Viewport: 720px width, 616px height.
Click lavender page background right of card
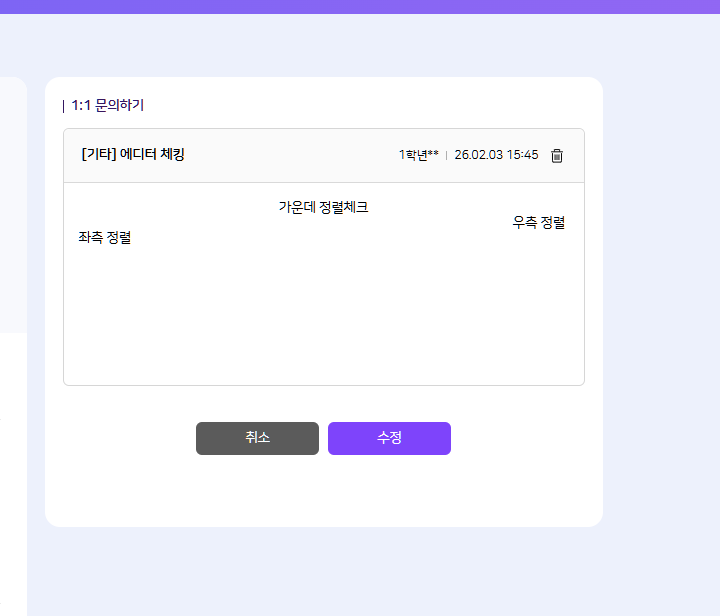(x=660, y=300)
